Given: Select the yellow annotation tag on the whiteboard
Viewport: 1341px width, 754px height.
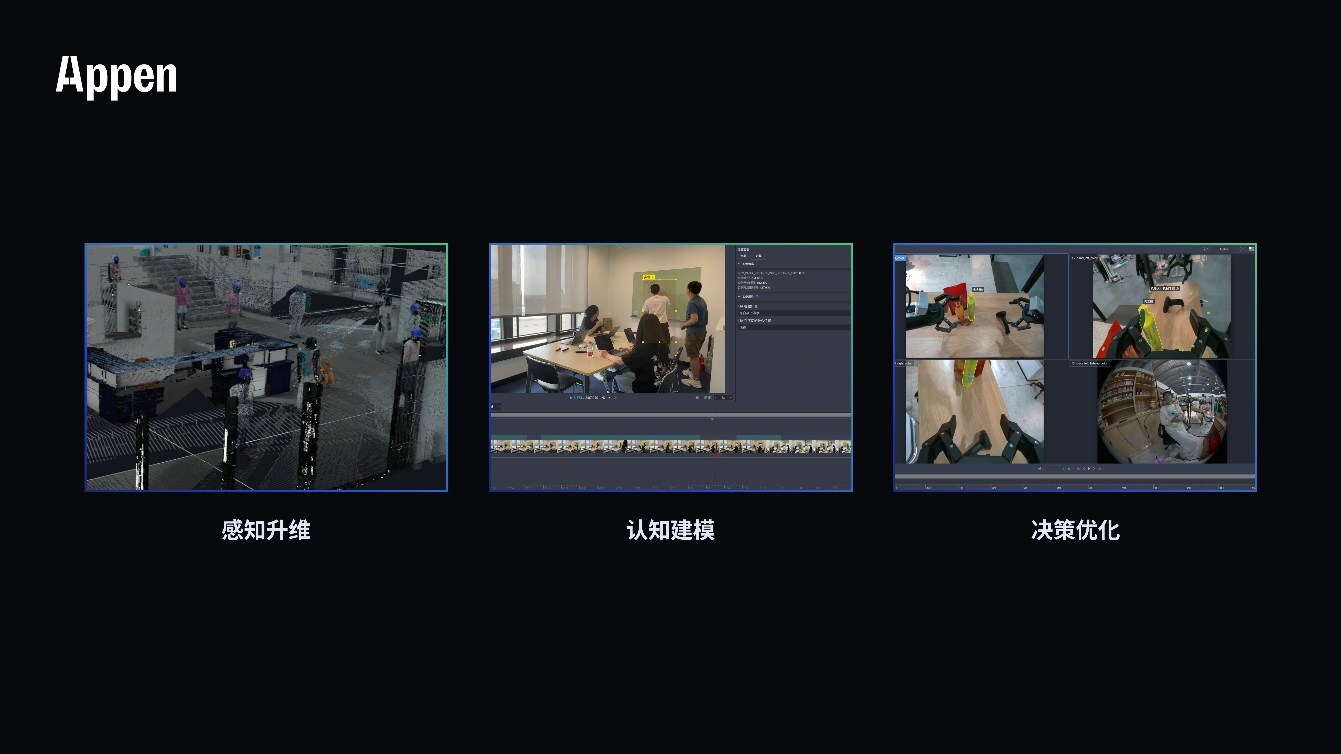Looking at the screenshot, I should [648, 277].
